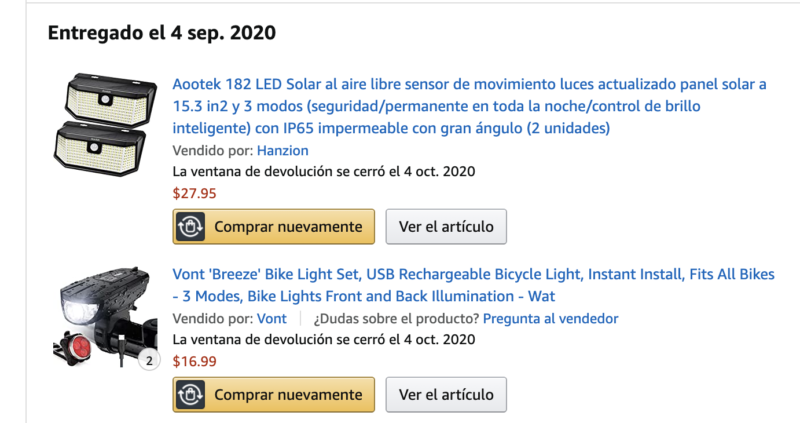Open the Vont 'Breeze' Bike Light Set title link
Image resolution: width=800 pixels, height=423 pixels.
tap(473, 285)
